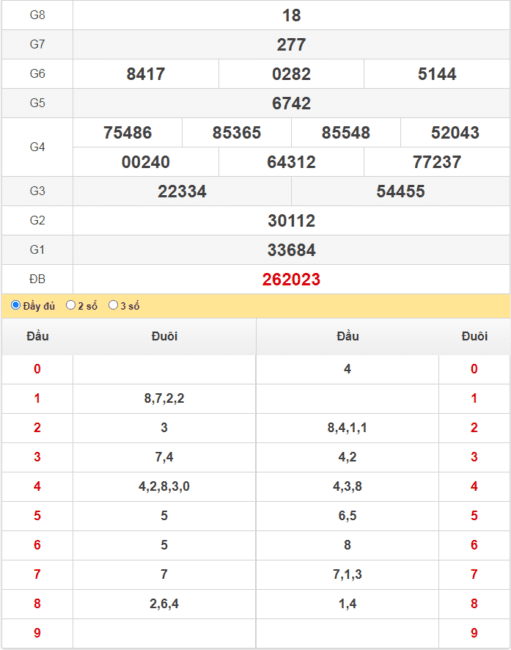The height and width of the screenshot is (650, 511).
Task: Click tail values 4,2,8,3,0 cell
Action: click(x=164, y=486)
